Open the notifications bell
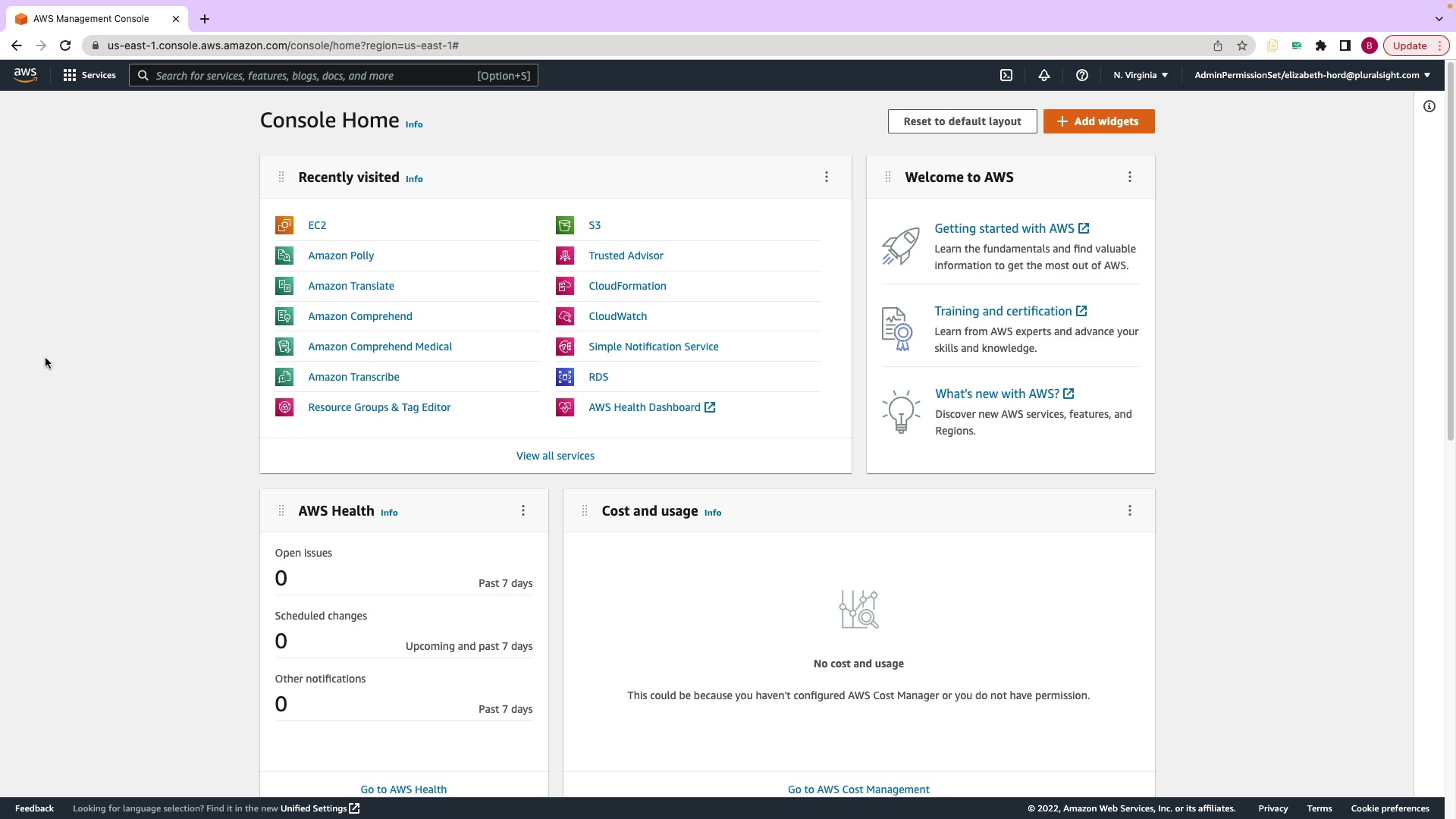The image size is (1456, 819). coord(1044,75)
